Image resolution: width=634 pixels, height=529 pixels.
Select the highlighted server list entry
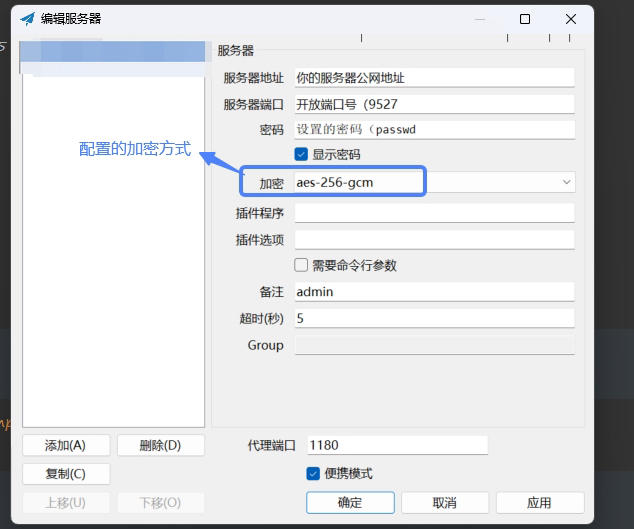coord(113,51)
